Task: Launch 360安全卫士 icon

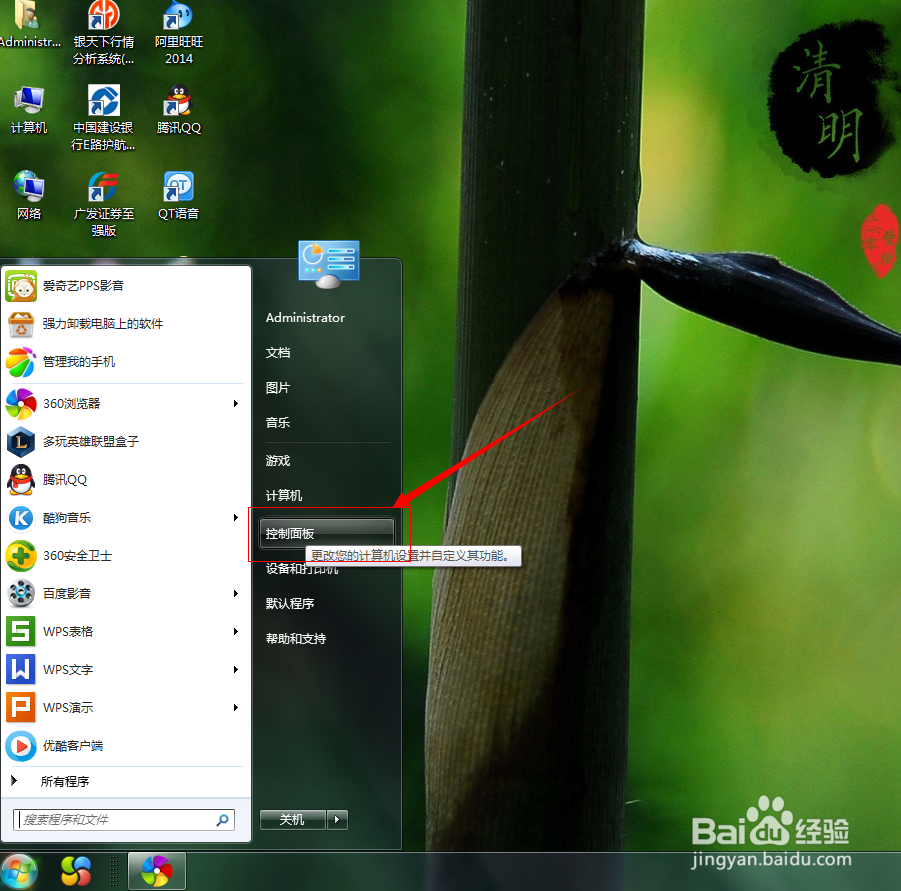Action: click(21, 556)
